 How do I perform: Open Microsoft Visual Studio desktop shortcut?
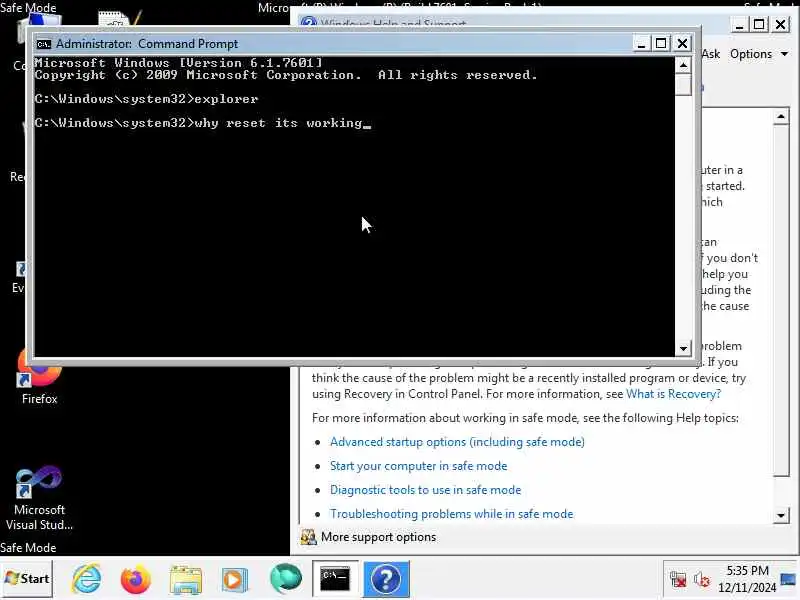(x=39, y=498)
